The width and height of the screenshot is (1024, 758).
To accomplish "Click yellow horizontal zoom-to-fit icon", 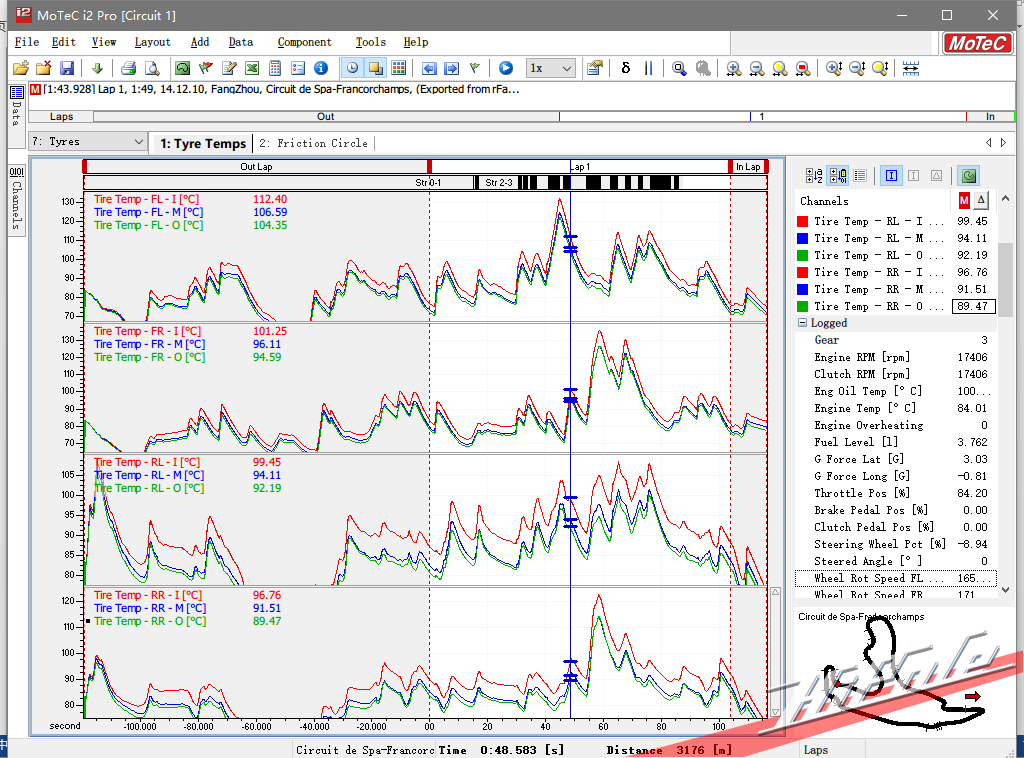I will [780, 68].
